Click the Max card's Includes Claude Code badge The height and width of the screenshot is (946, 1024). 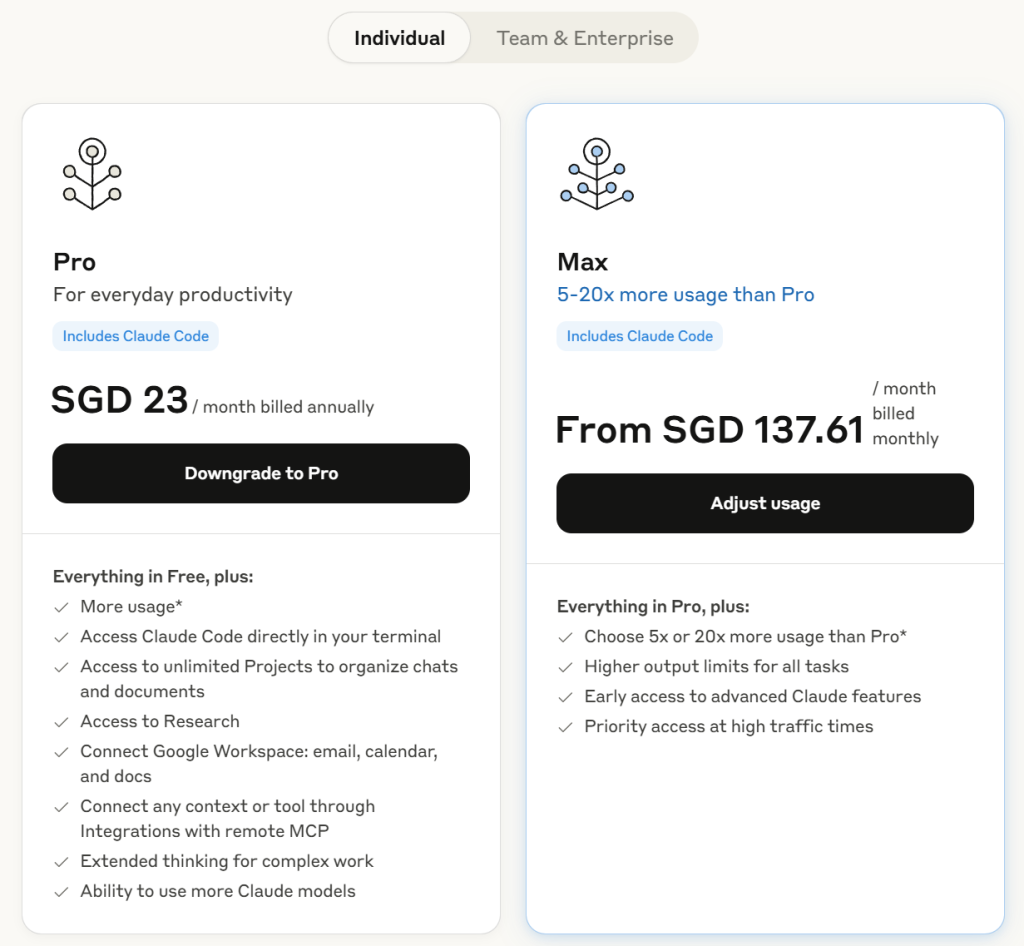640,336
